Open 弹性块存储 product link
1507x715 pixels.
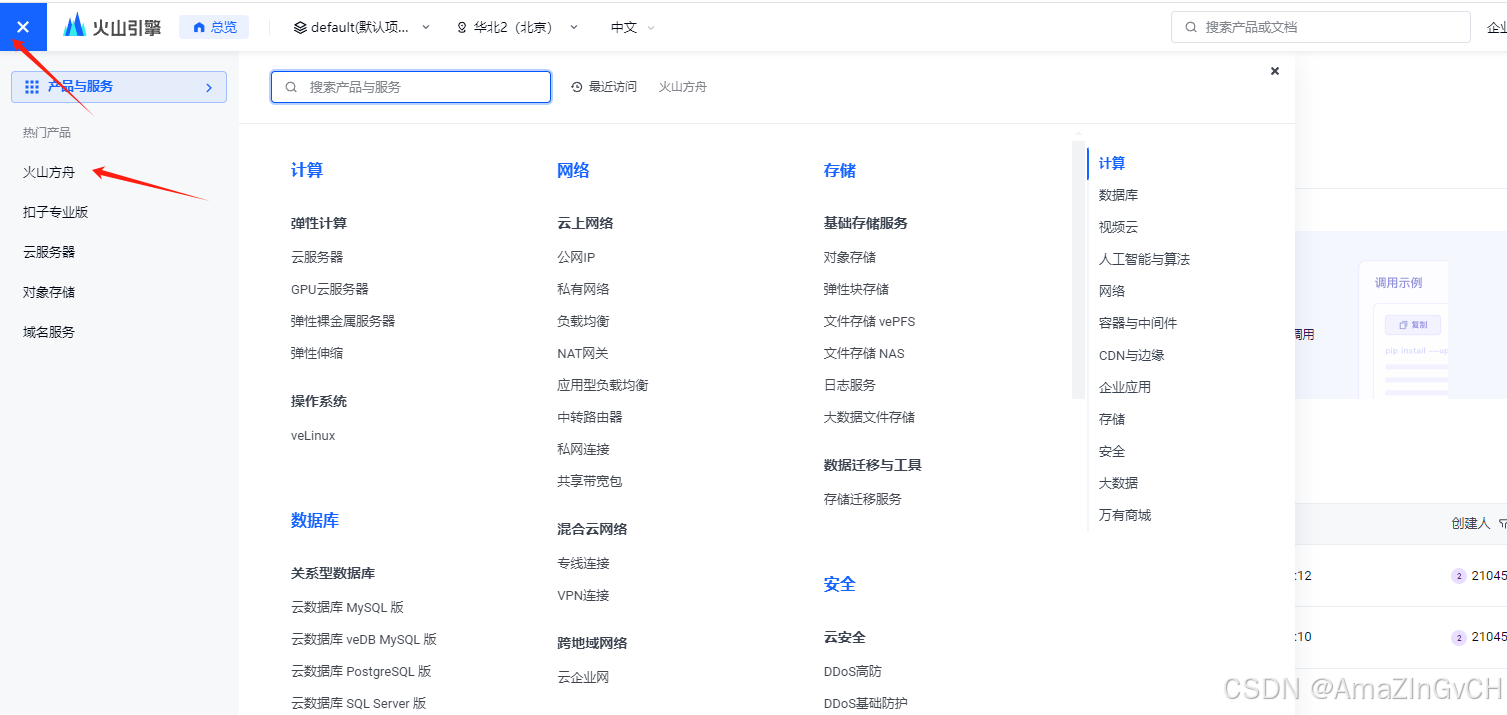click(856, 289)
